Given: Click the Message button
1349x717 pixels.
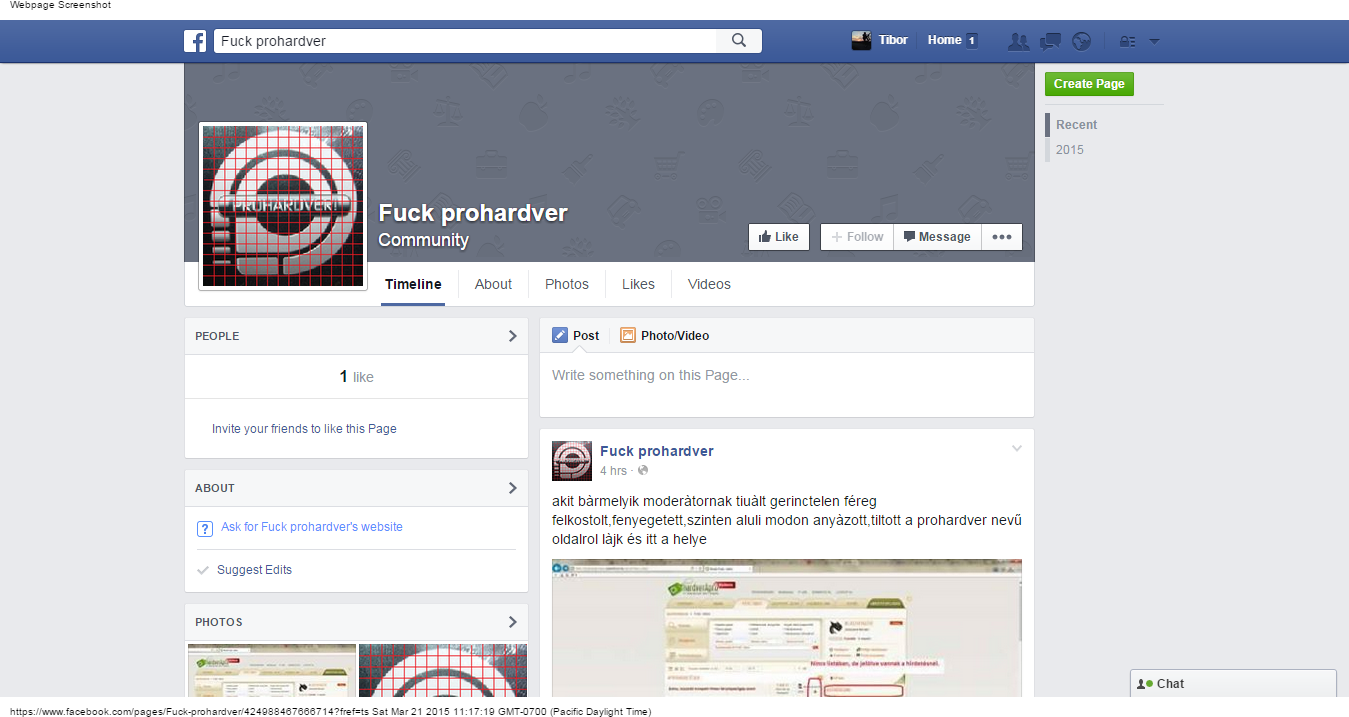Looking at the screenshot, I should point(937,237).
